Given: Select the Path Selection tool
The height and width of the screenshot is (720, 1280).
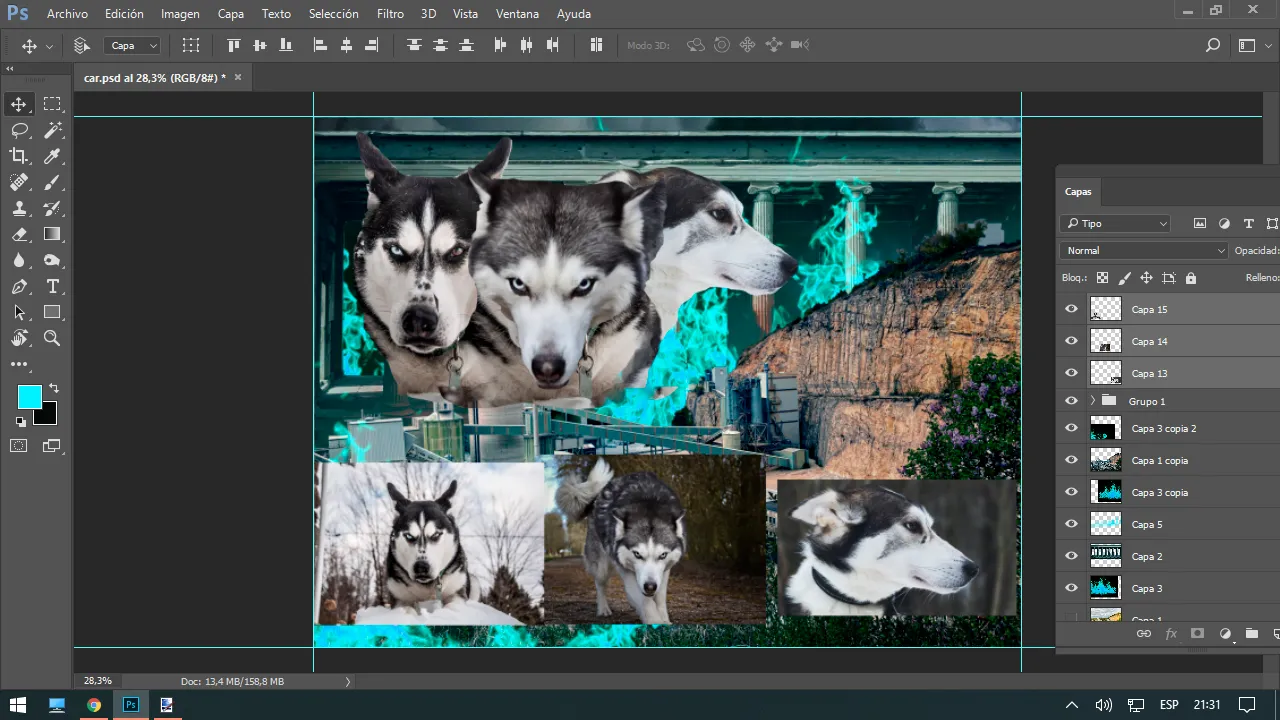Looking at the screenshot, I should tap(19, 313).
